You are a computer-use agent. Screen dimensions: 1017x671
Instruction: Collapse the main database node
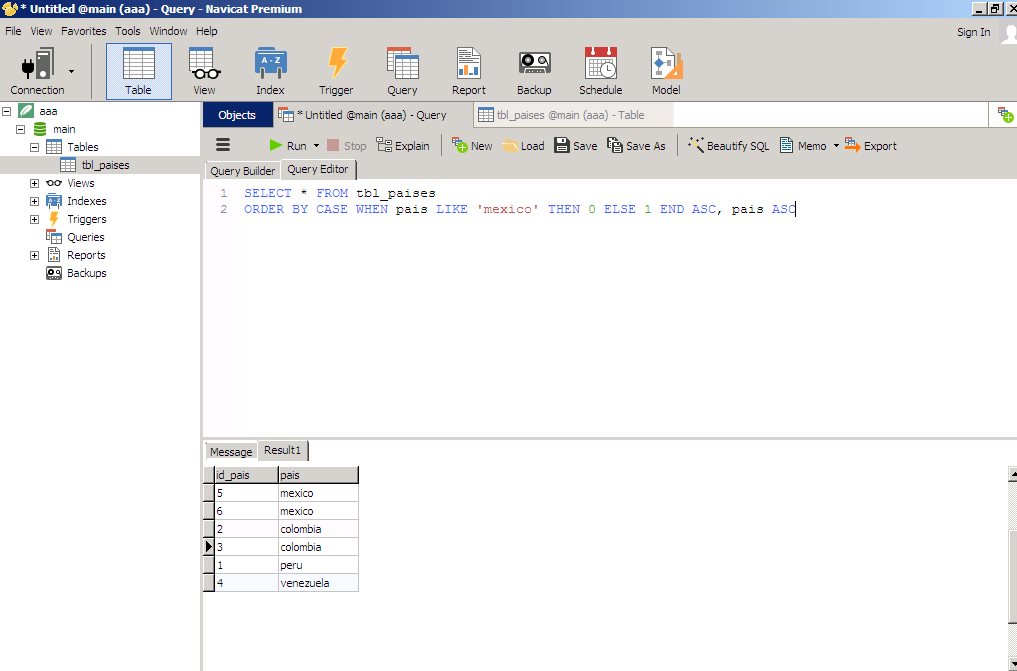pyautogui.click(x=20, y=129)
